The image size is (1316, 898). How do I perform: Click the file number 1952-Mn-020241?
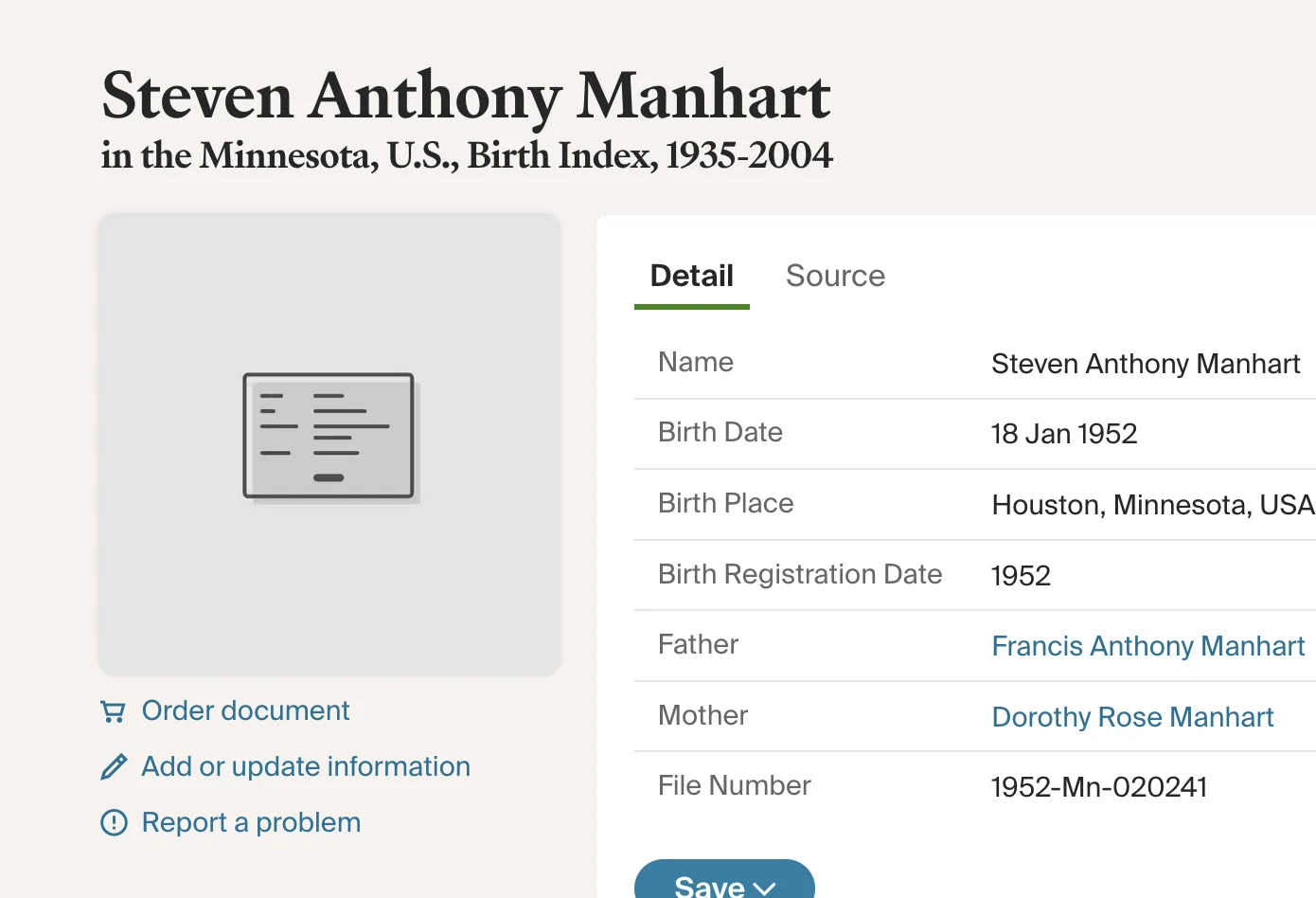1098,787
